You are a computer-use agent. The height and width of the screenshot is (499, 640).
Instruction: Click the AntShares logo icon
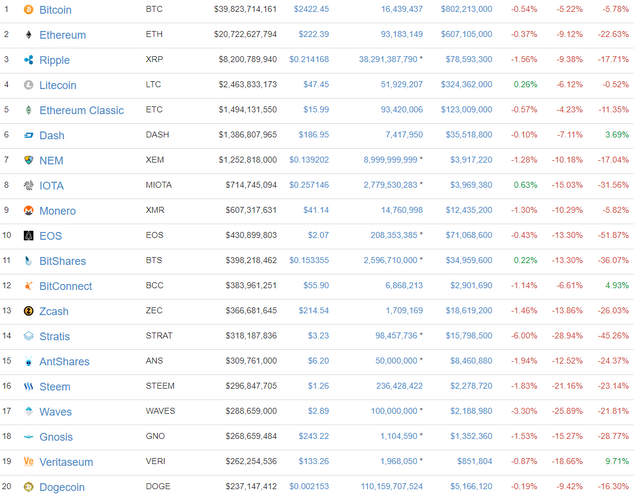[29, 361]
